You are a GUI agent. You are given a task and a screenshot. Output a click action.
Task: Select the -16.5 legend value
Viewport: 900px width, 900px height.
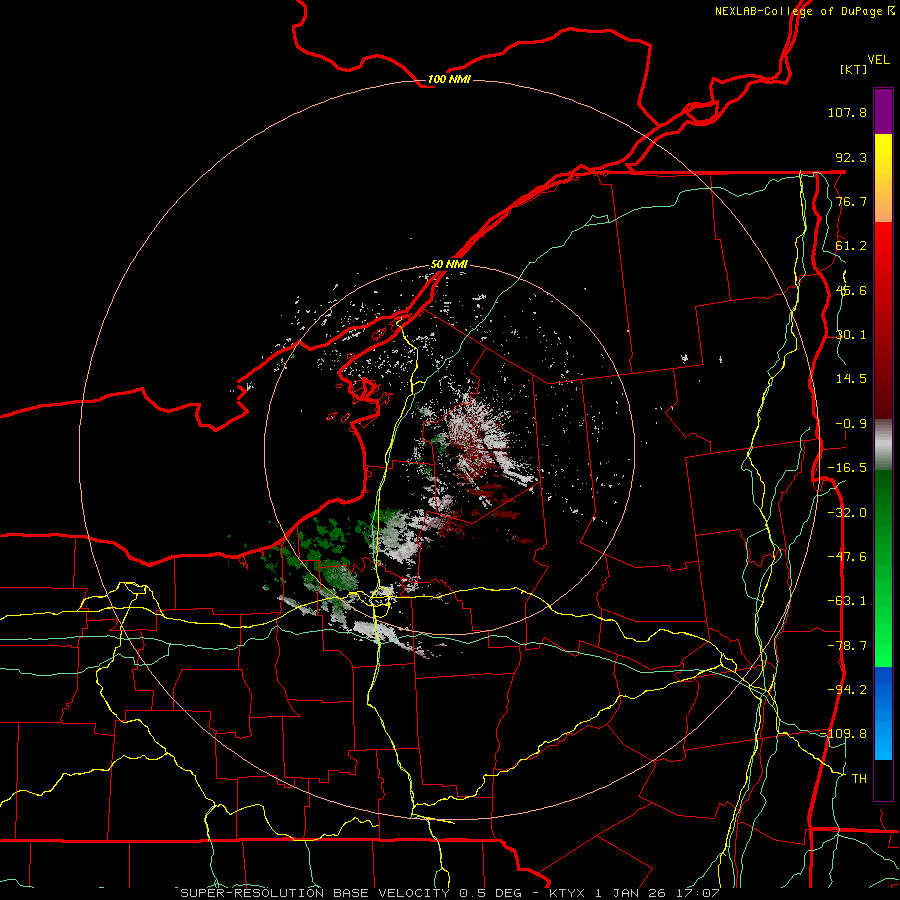[847, 468]
